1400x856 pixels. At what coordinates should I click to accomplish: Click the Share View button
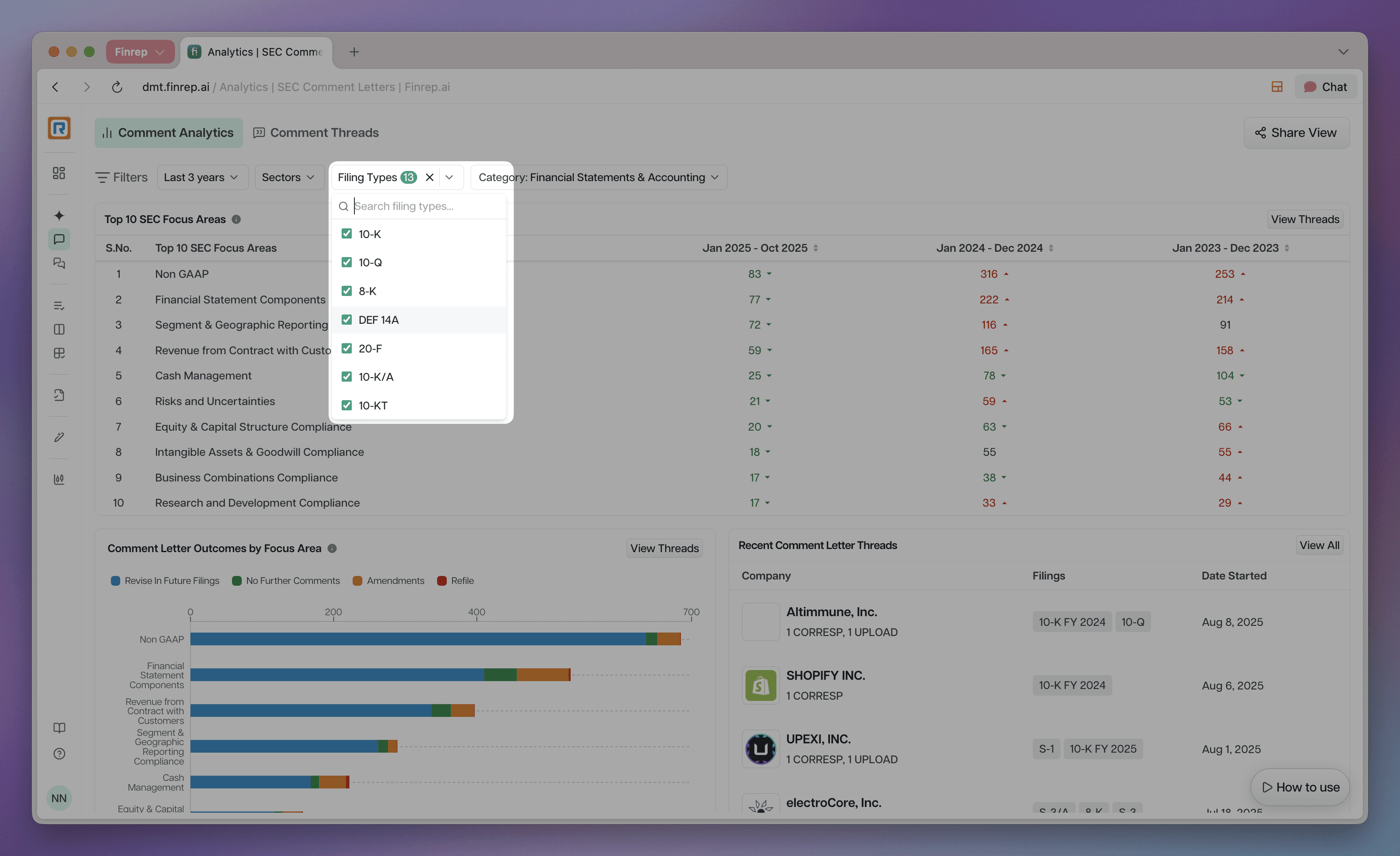tap(1296, 133)
